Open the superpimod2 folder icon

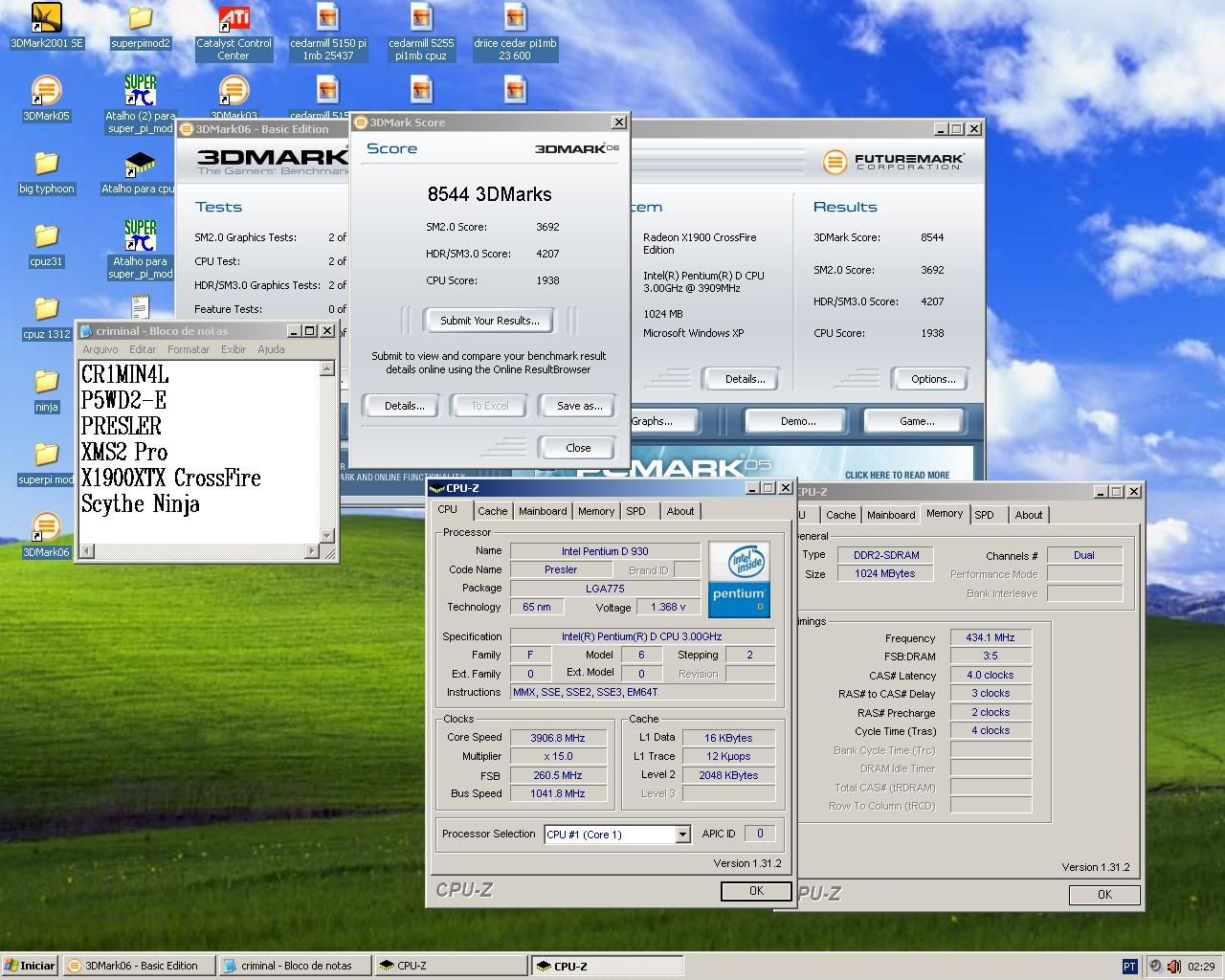point(140,26)
